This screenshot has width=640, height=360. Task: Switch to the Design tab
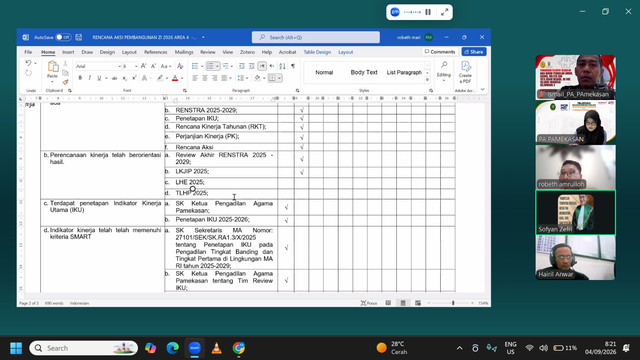click(x=107, y=52)
